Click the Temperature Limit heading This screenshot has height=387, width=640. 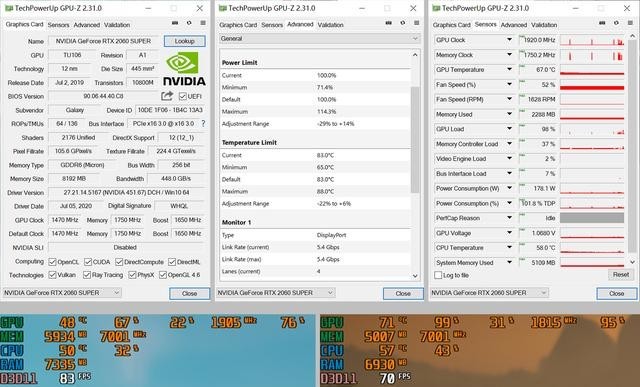249,142
